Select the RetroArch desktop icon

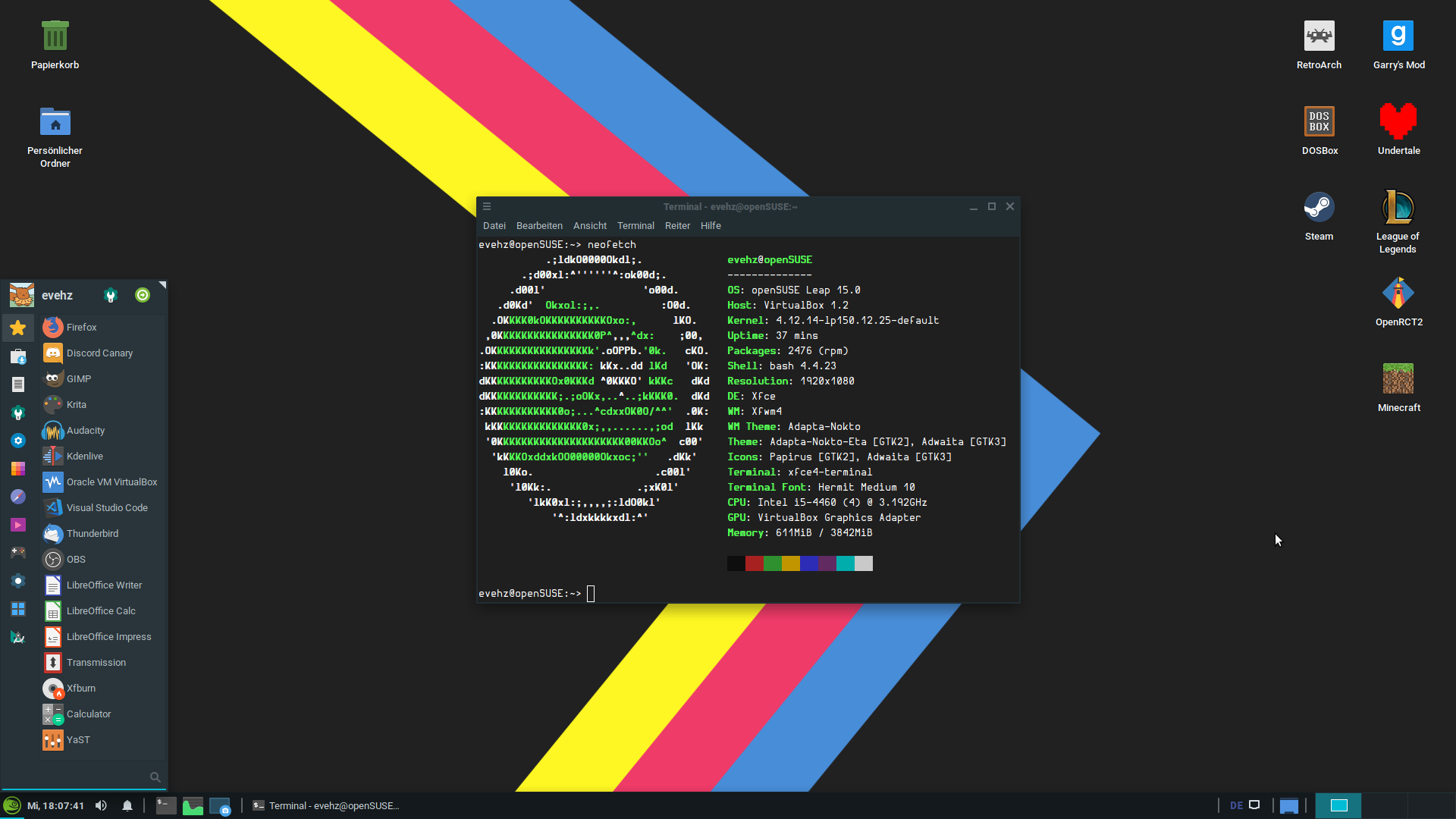click(x=1319, y=45)
